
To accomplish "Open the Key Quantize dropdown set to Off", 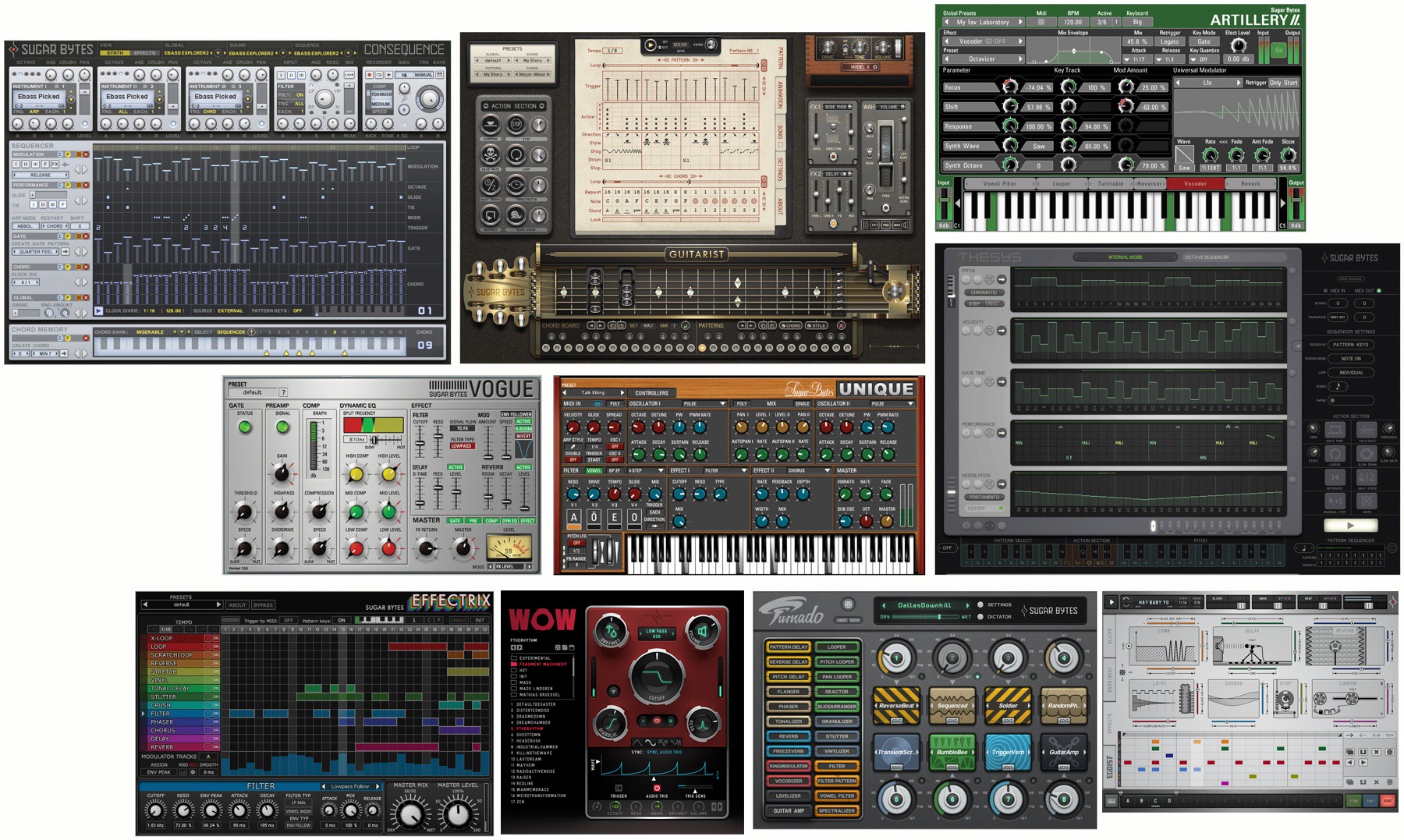I will [x=1204, y=59].
